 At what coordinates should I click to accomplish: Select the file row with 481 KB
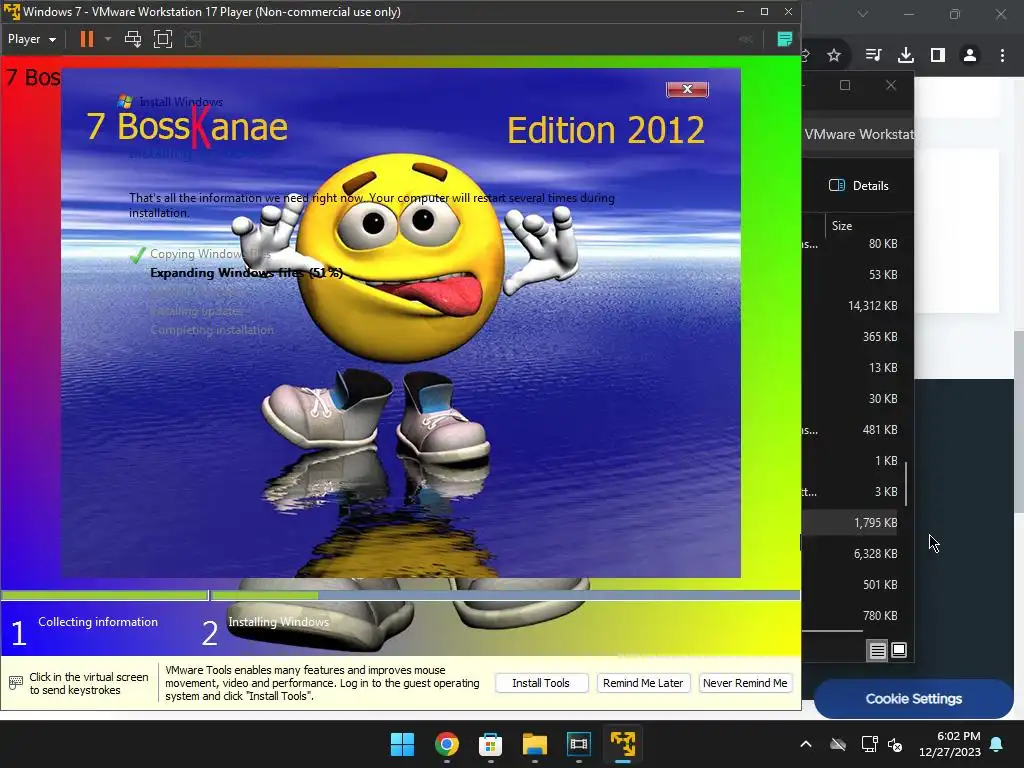852,430
